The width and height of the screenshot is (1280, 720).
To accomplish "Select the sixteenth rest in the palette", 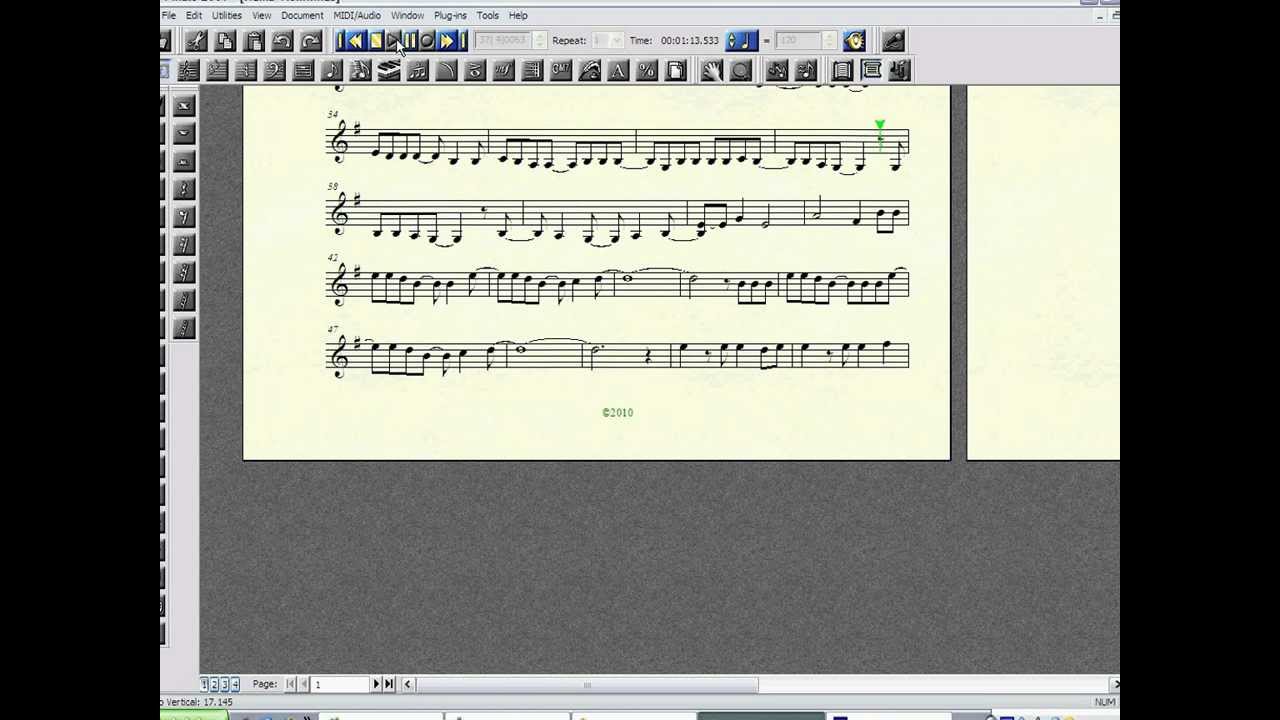I will click(184, 245).
